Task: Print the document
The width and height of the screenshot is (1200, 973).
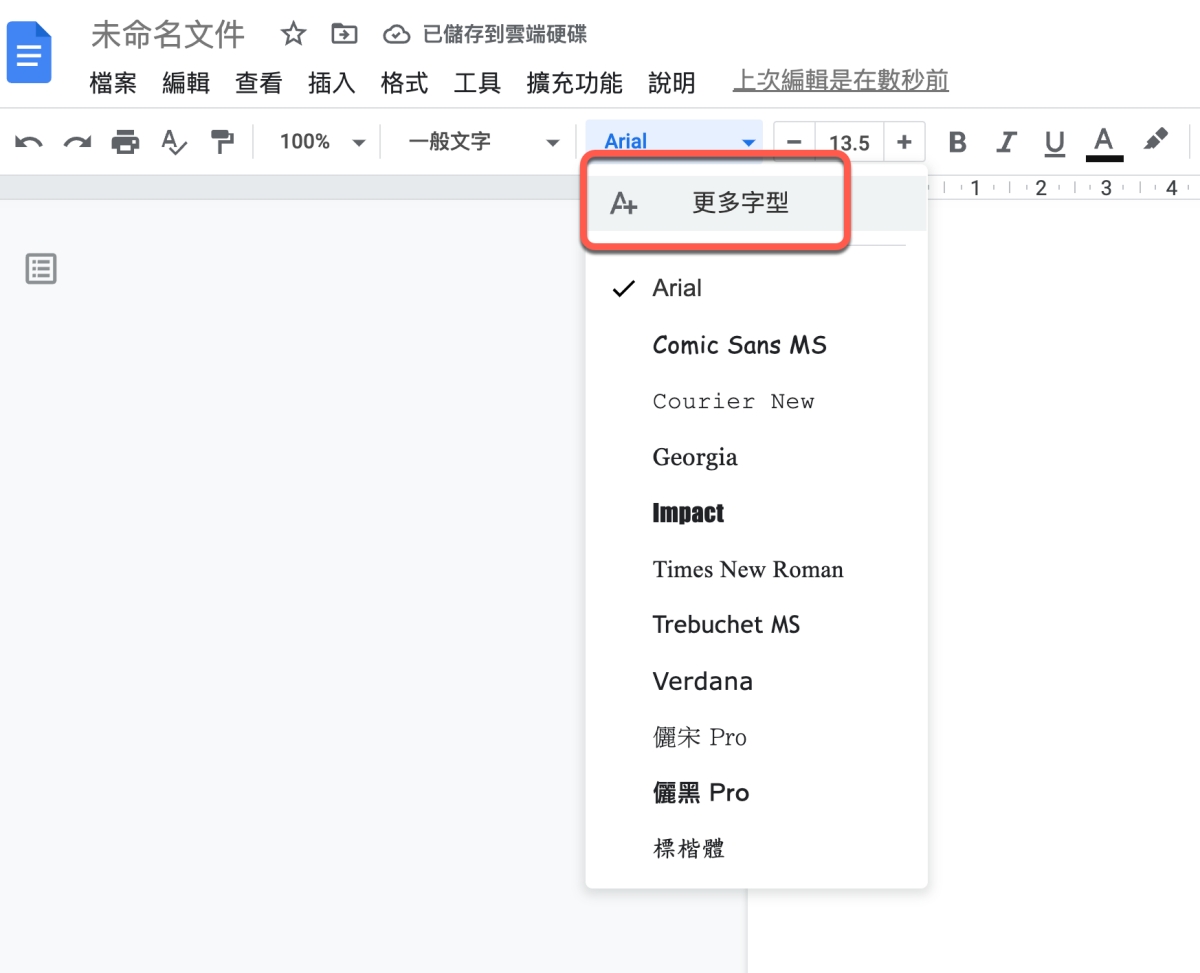Action: 125,142
